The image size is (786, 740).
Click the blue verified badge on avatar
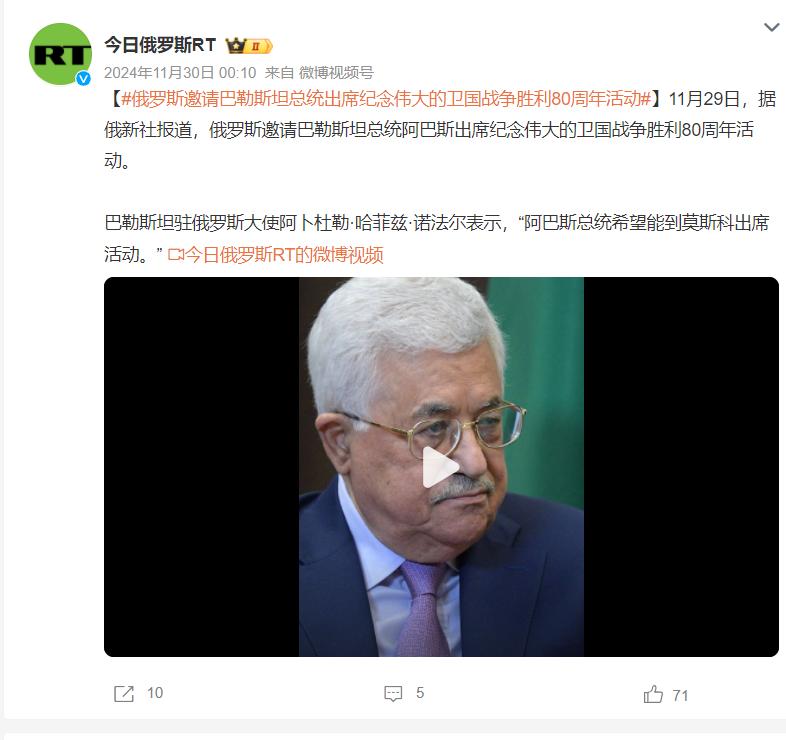83,78
